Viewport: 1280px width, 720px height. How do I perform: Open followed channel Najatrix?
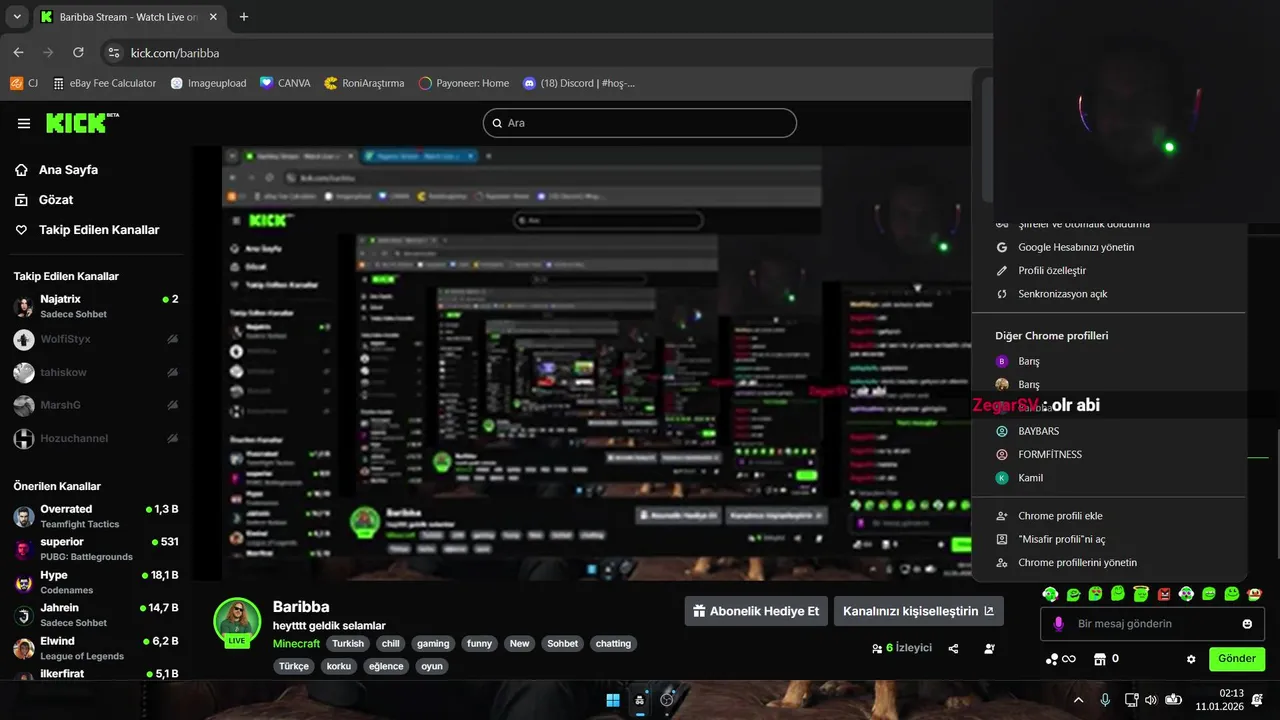tap(96, 306)
